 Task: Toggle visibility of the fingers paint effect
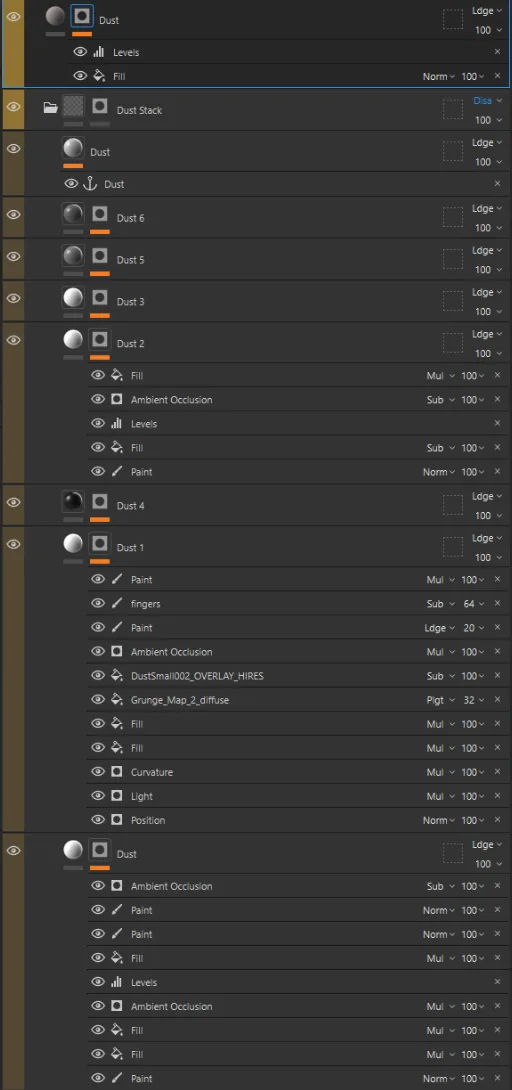click(x=98, y=604)
